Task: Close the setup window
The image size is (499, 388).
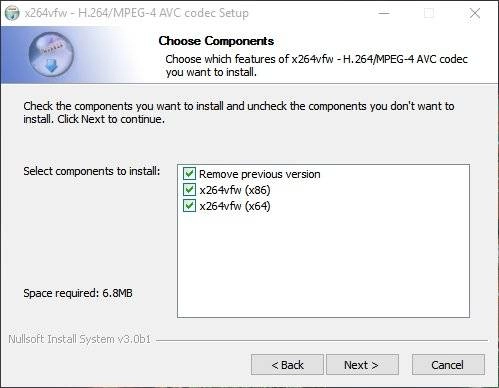Action: tap(475, 13)
